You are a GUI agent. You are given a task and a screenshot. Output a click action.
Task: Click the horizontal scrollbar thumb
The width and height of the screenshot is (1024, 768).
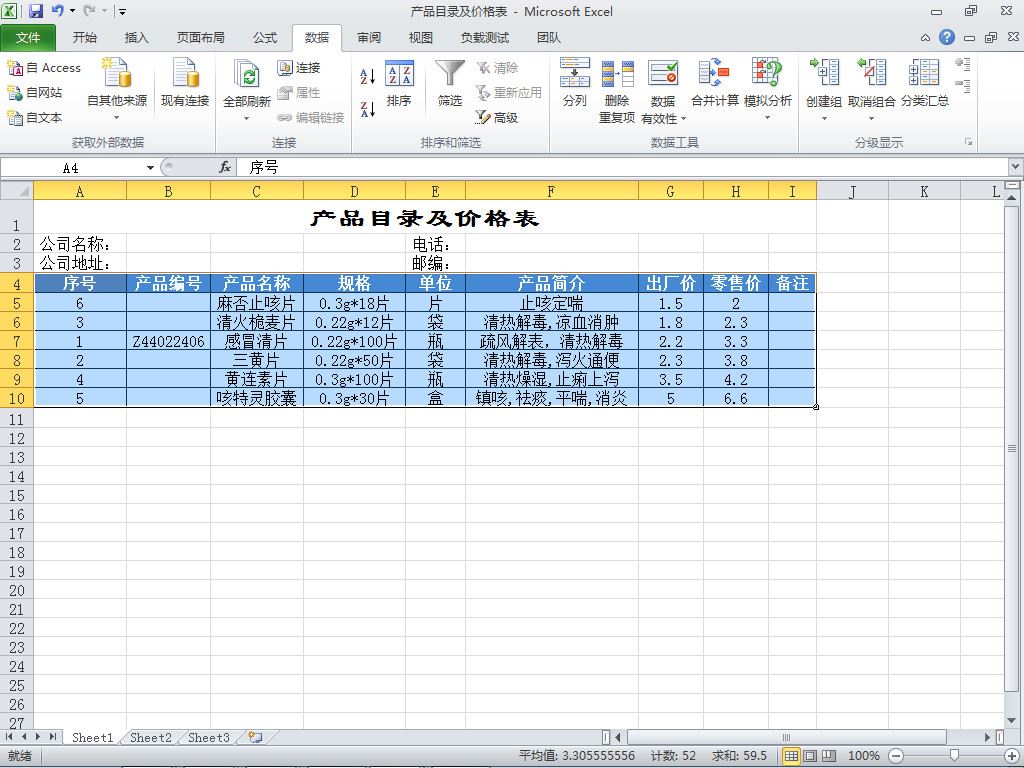(x=786, y=737)
